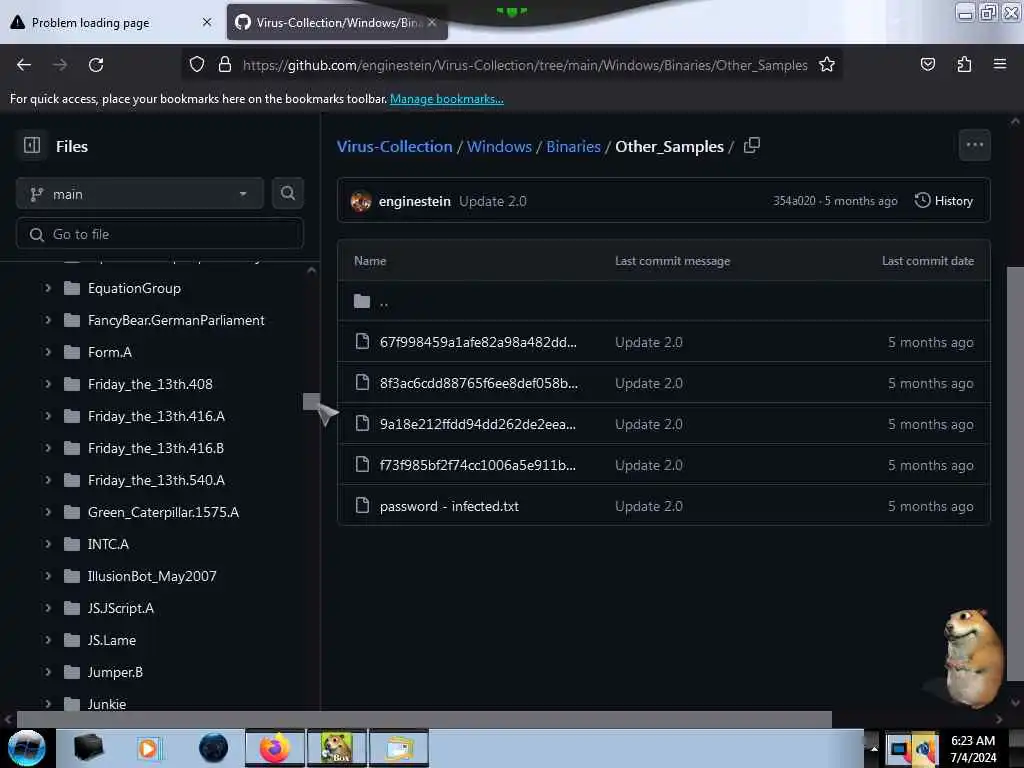This screenshot has width=1024, height=768.
Task: Go back to the previous page
Action: click(x=24, y=65)
